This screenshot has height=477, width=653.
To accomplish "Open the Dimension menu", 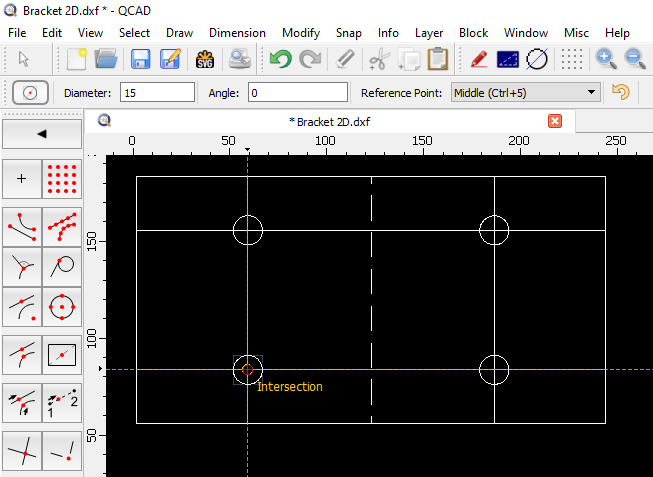I will point(237,32).
